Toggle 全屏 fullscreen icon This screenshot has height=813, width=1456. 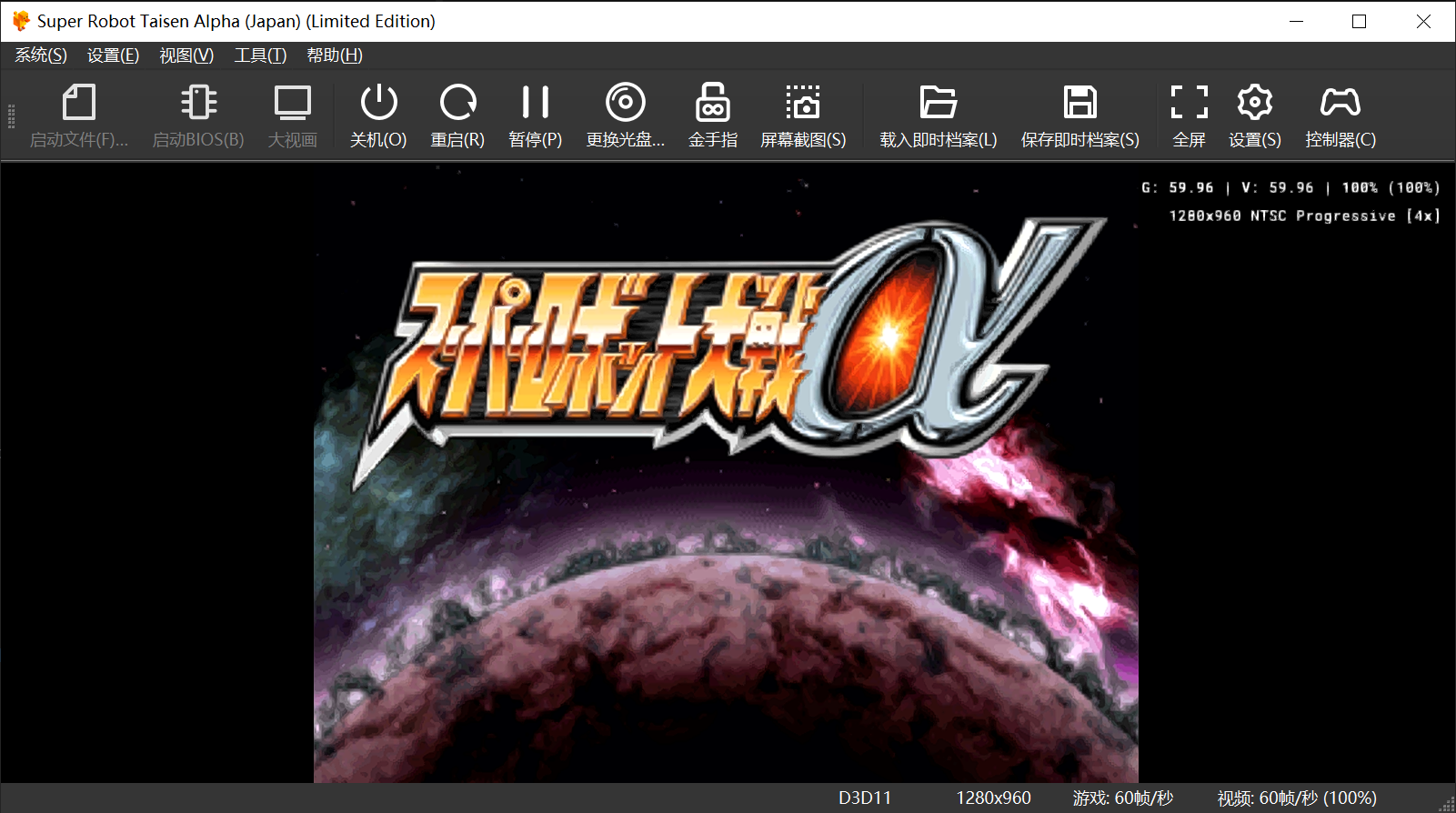[x=1190, y=103]
